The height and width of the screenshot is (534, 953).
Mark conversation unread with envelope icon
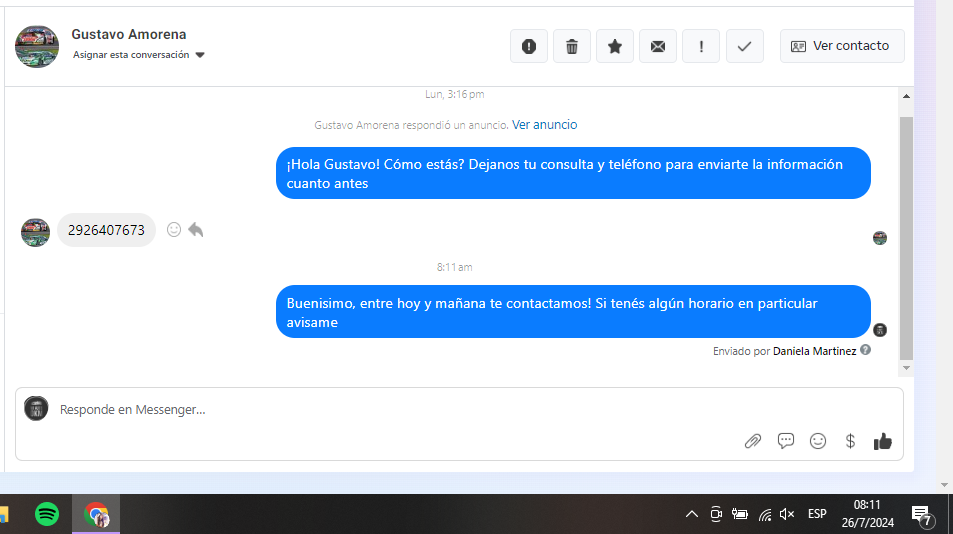pos(658,46)
